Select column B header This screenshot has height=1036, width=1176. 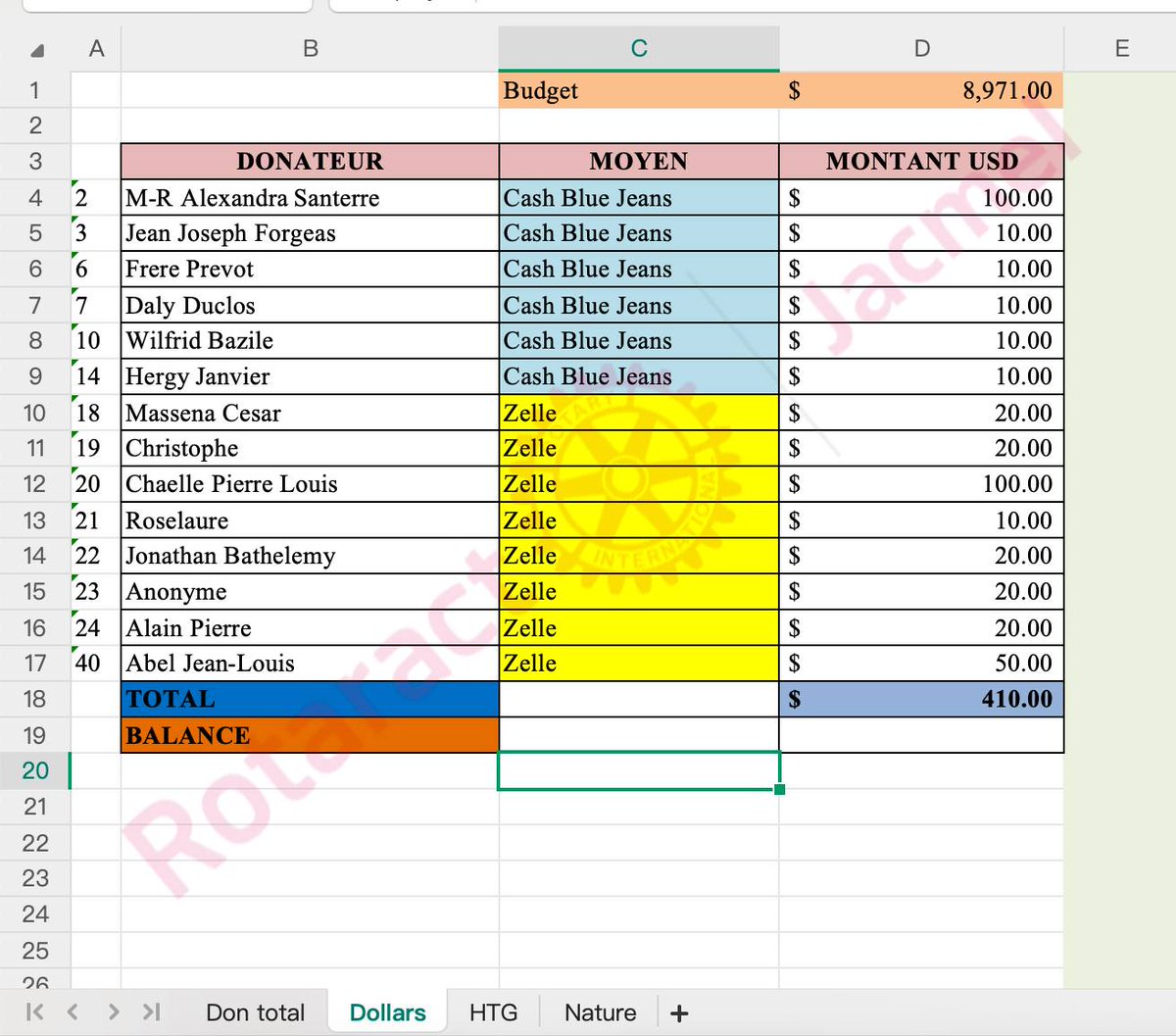[310, 49]
